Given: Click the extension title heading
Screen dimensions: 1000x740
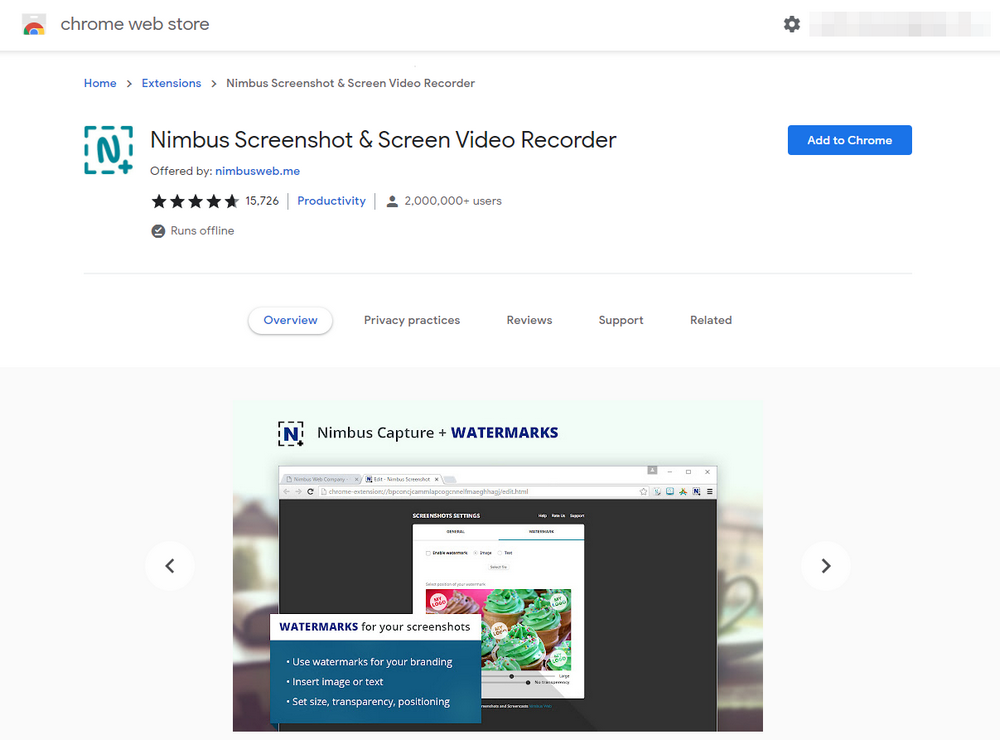Looking at the screenshot, I should point(383,140).
